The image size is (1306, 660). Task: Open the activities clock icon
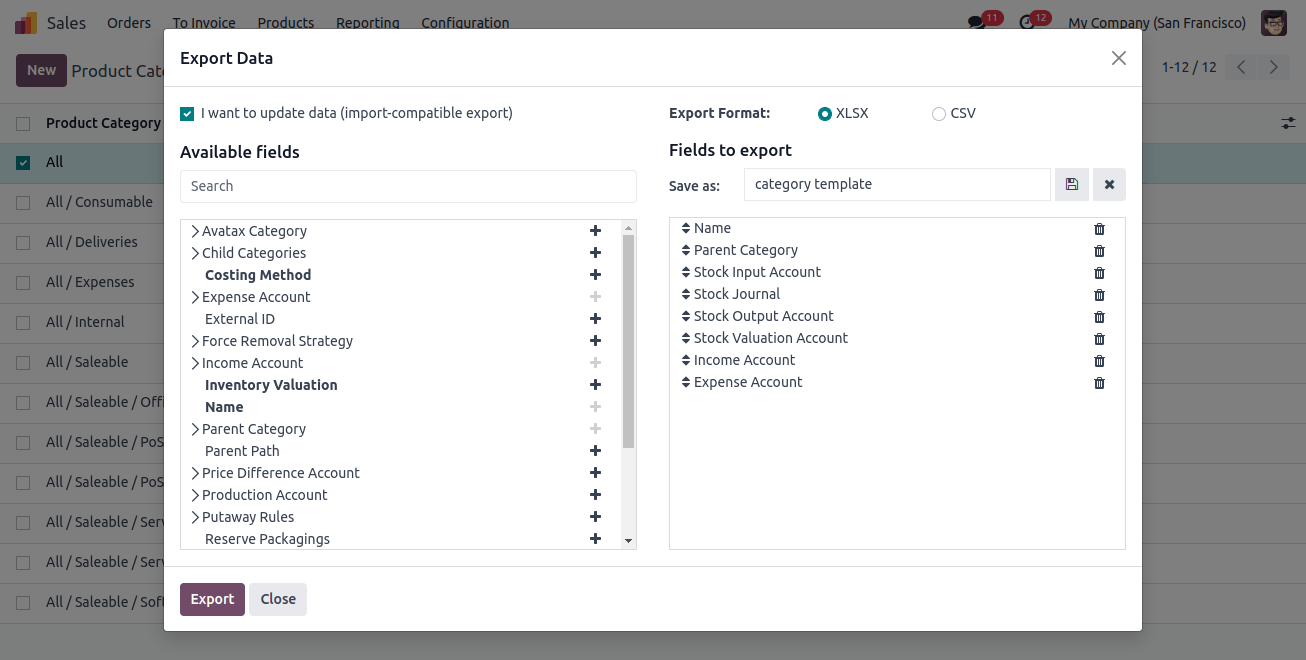1026,23
